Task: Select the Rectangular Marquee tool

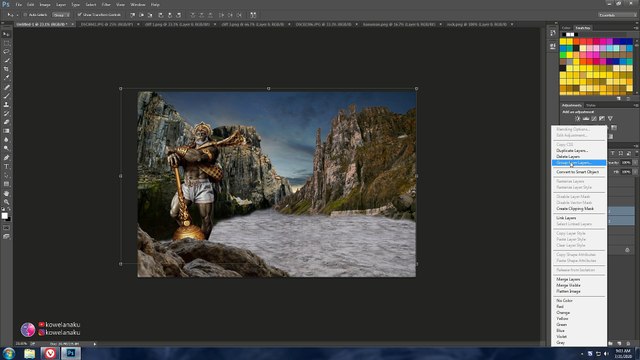Action: pyautogui.click(x=6, y=43)
